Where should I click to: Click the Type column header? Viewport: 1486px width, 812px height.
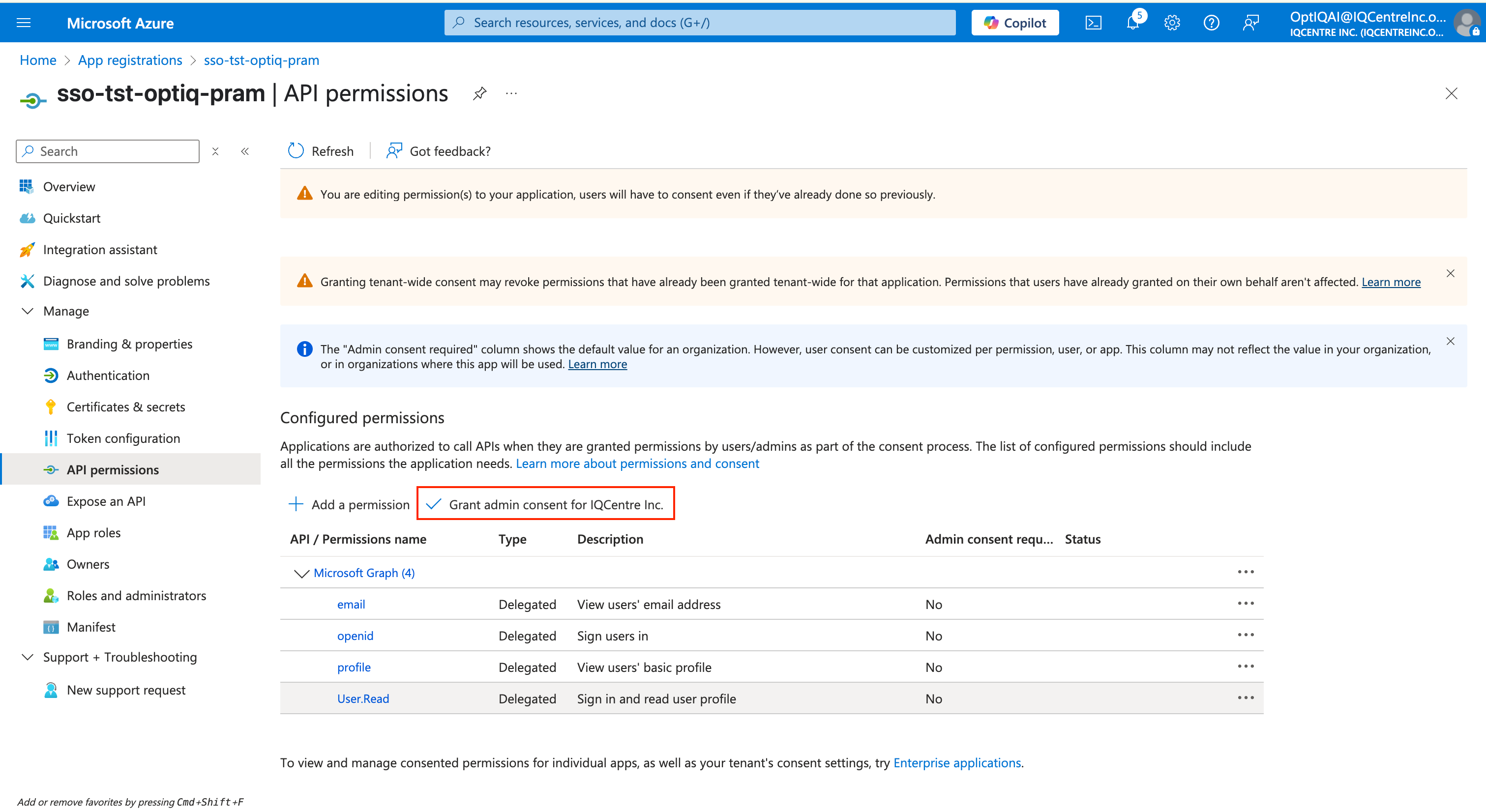coord(512,539)
